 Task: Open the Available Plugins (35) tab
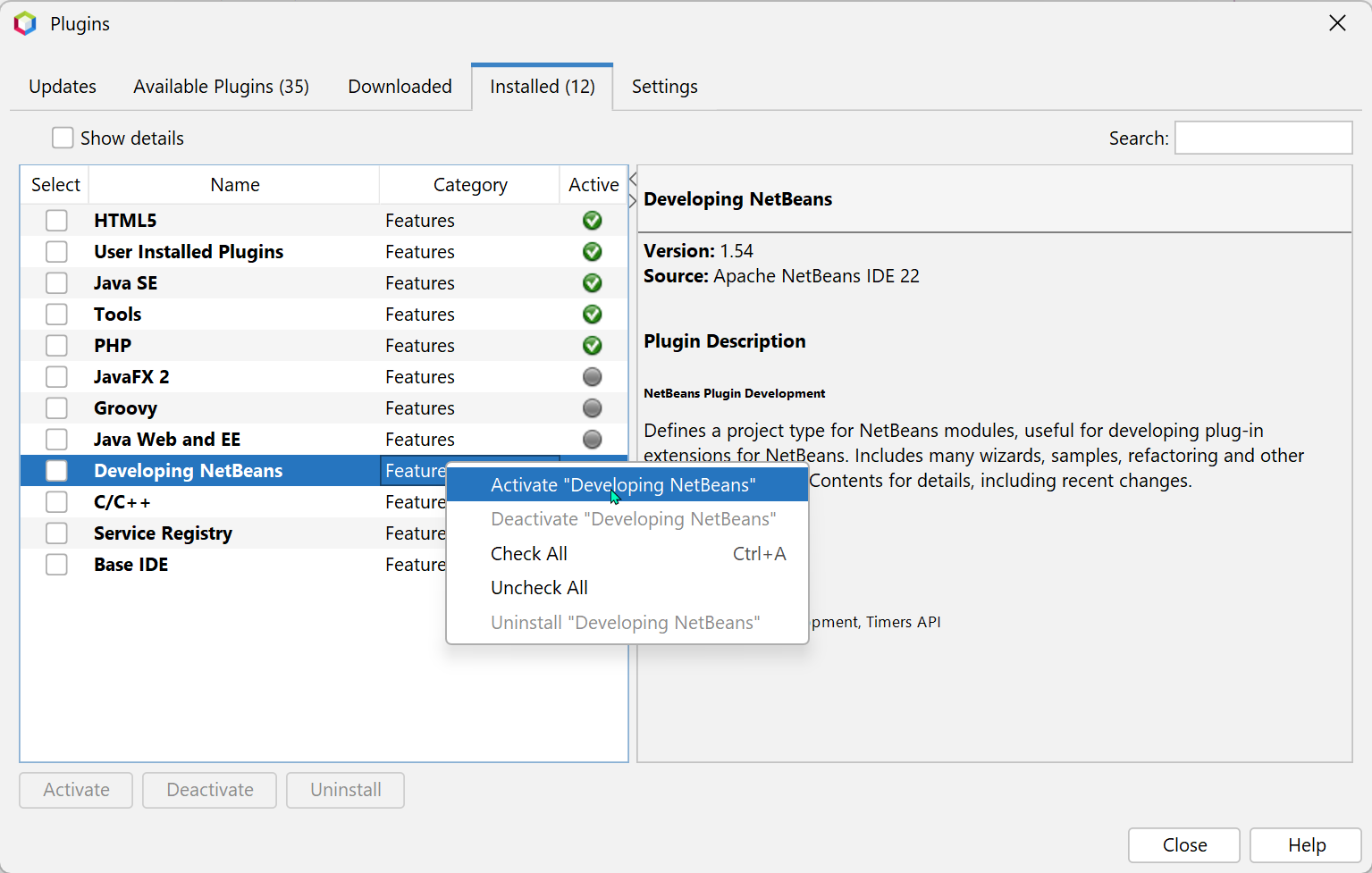point(221,87)
